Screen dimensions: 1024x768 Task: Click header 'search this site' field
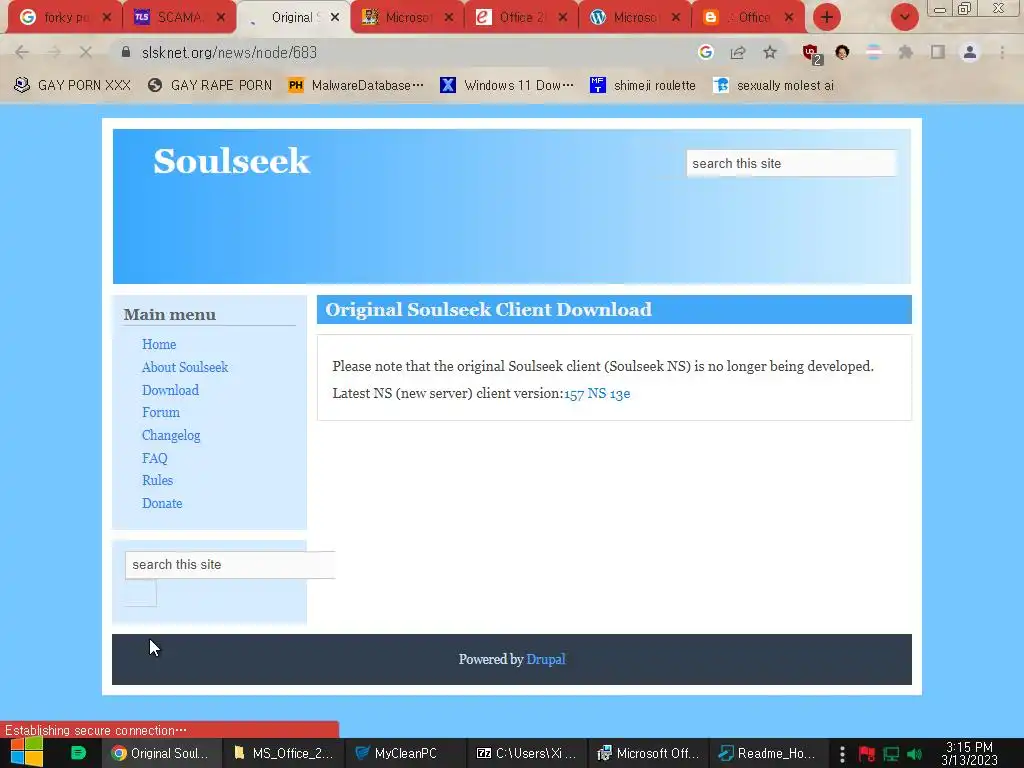coord(792,163)
